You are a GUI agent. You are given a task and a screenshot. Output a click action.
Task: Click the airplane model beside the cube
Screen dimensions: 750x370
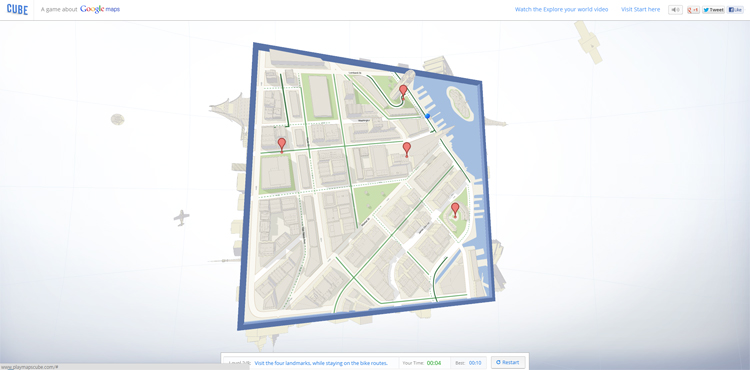click(x=181, y=218)
